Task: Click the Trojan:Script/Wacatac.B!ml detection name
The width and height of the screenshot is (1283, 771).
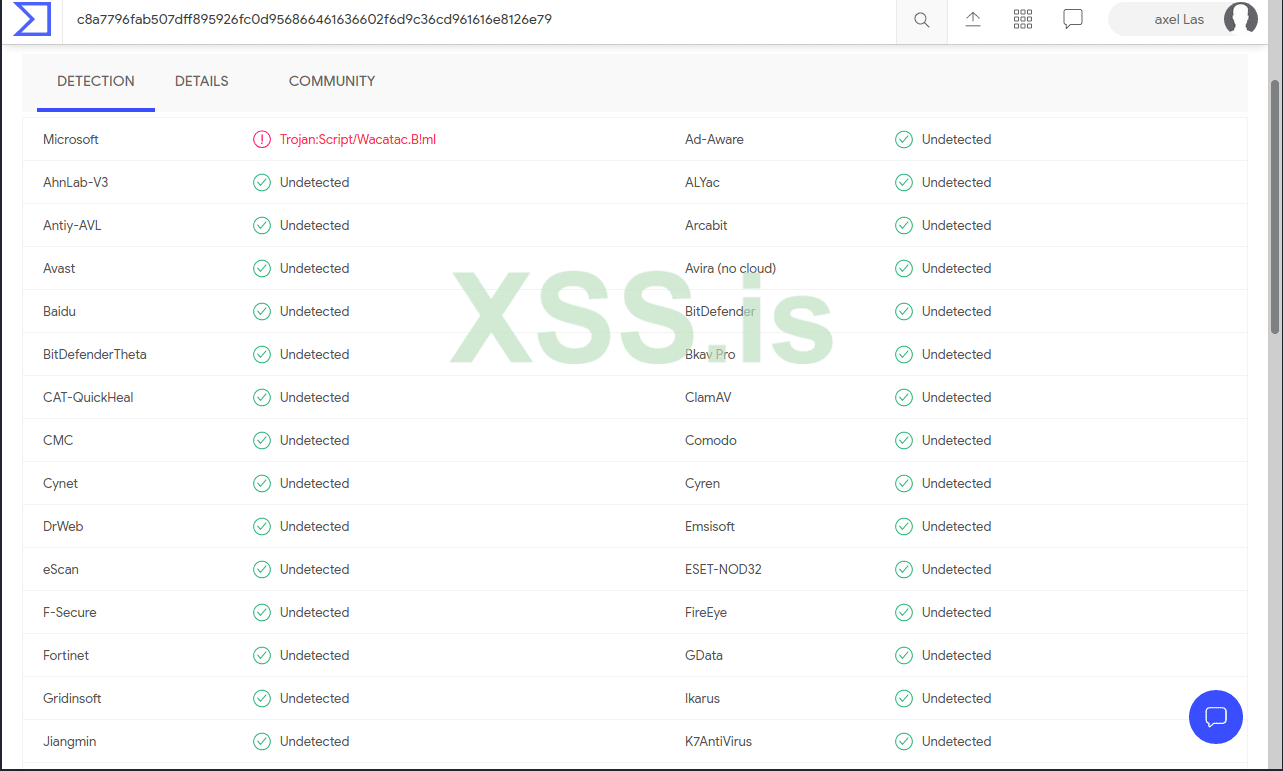Action: (x=358, y=140)
